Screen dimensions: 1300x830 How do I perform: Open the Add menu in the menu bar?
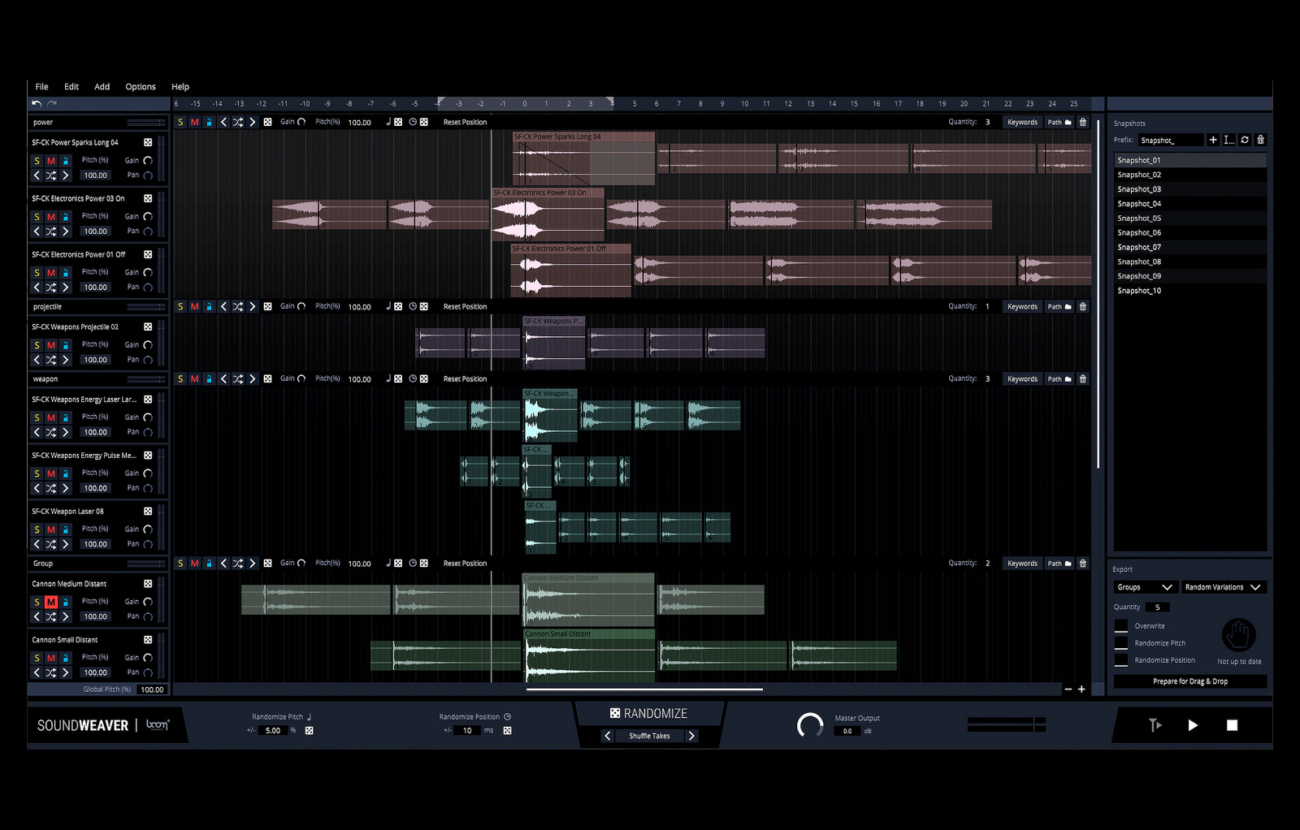(x=101, y=86)
